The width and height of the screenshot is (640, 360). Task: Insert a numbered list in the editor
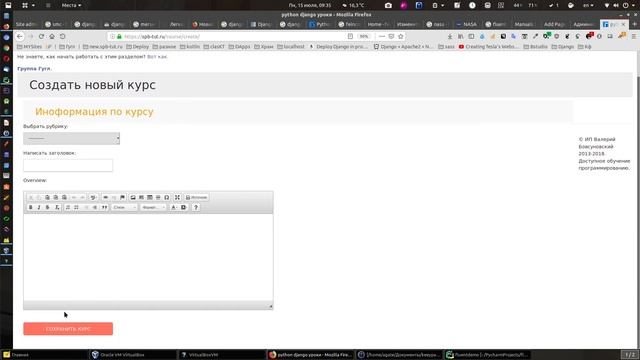[68, 207]
